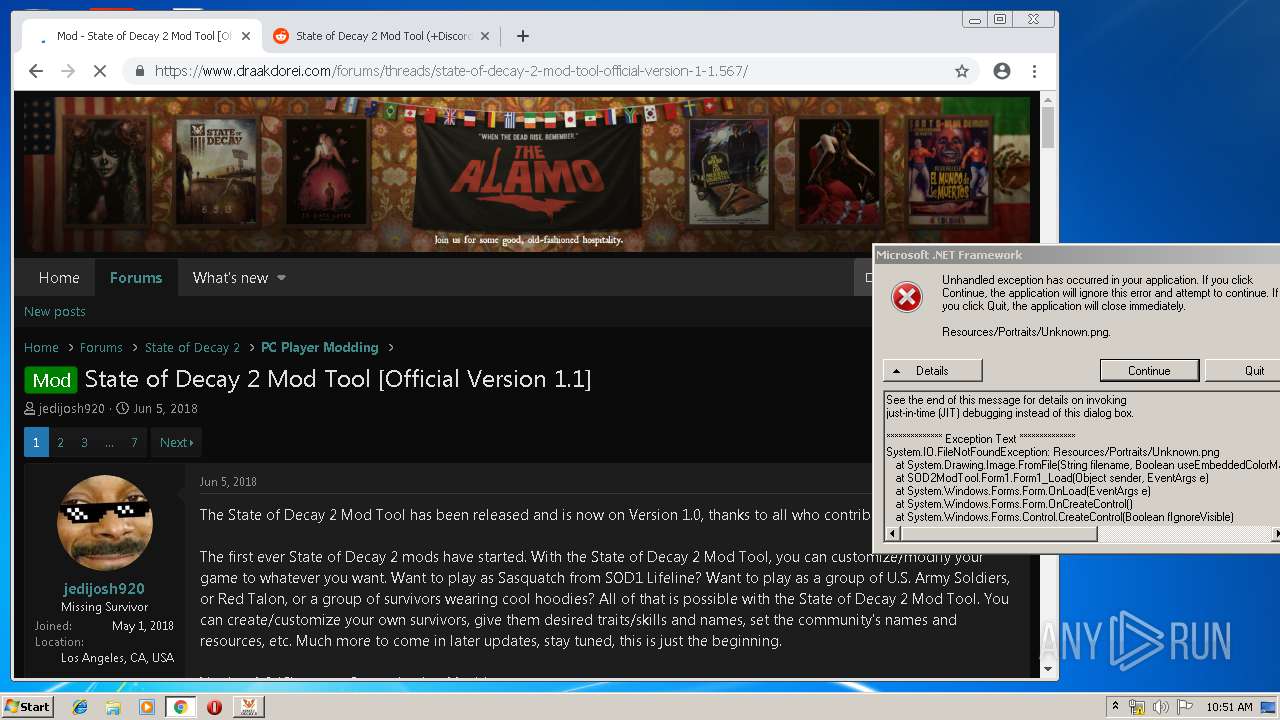Open State of Decay 2 breadcrumb link

pos(192,347)
